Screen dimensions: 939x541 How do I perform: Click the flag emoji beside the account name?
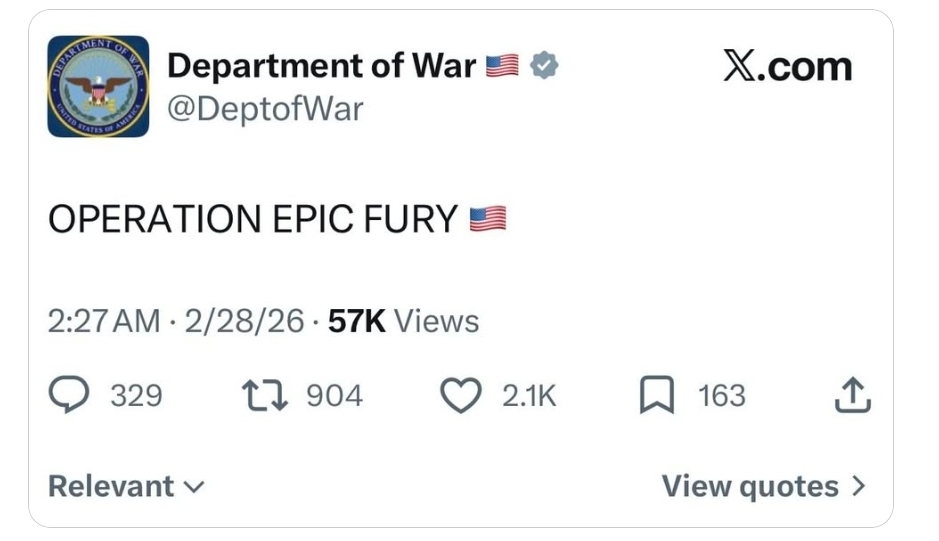pos(502,66)
